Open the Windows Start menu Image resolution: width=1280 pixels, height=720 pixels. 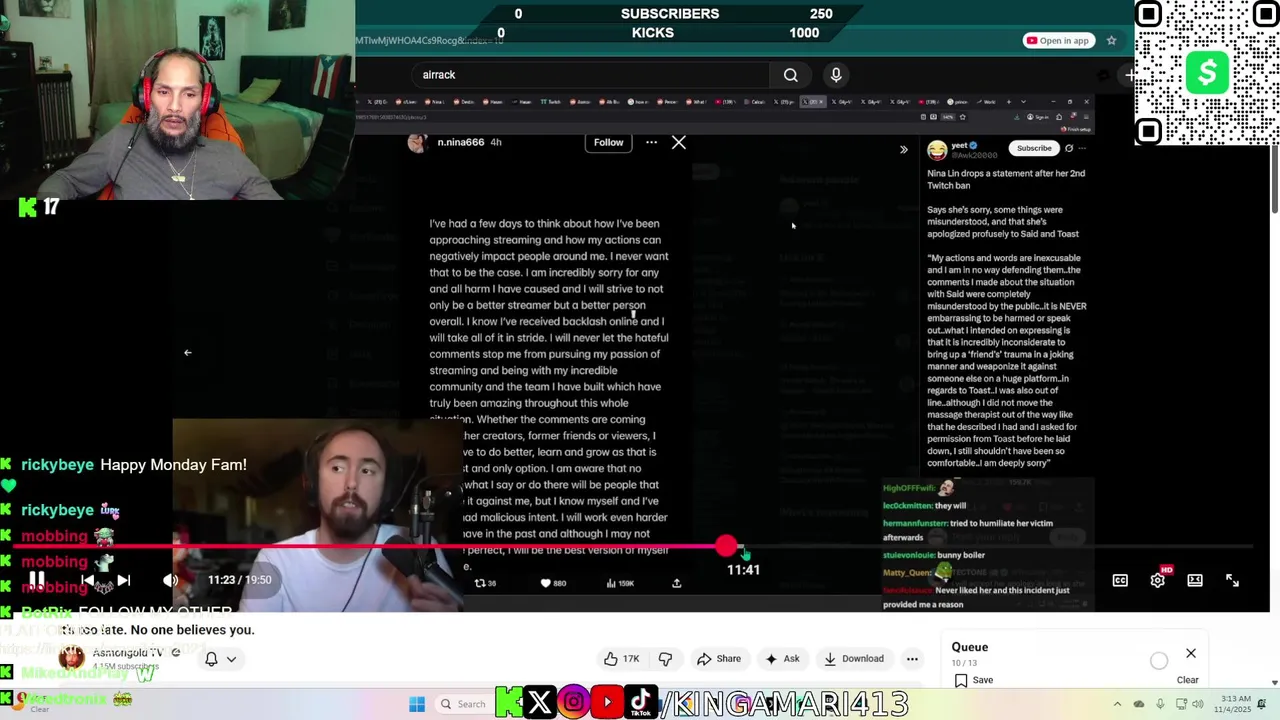coord(417,704)
